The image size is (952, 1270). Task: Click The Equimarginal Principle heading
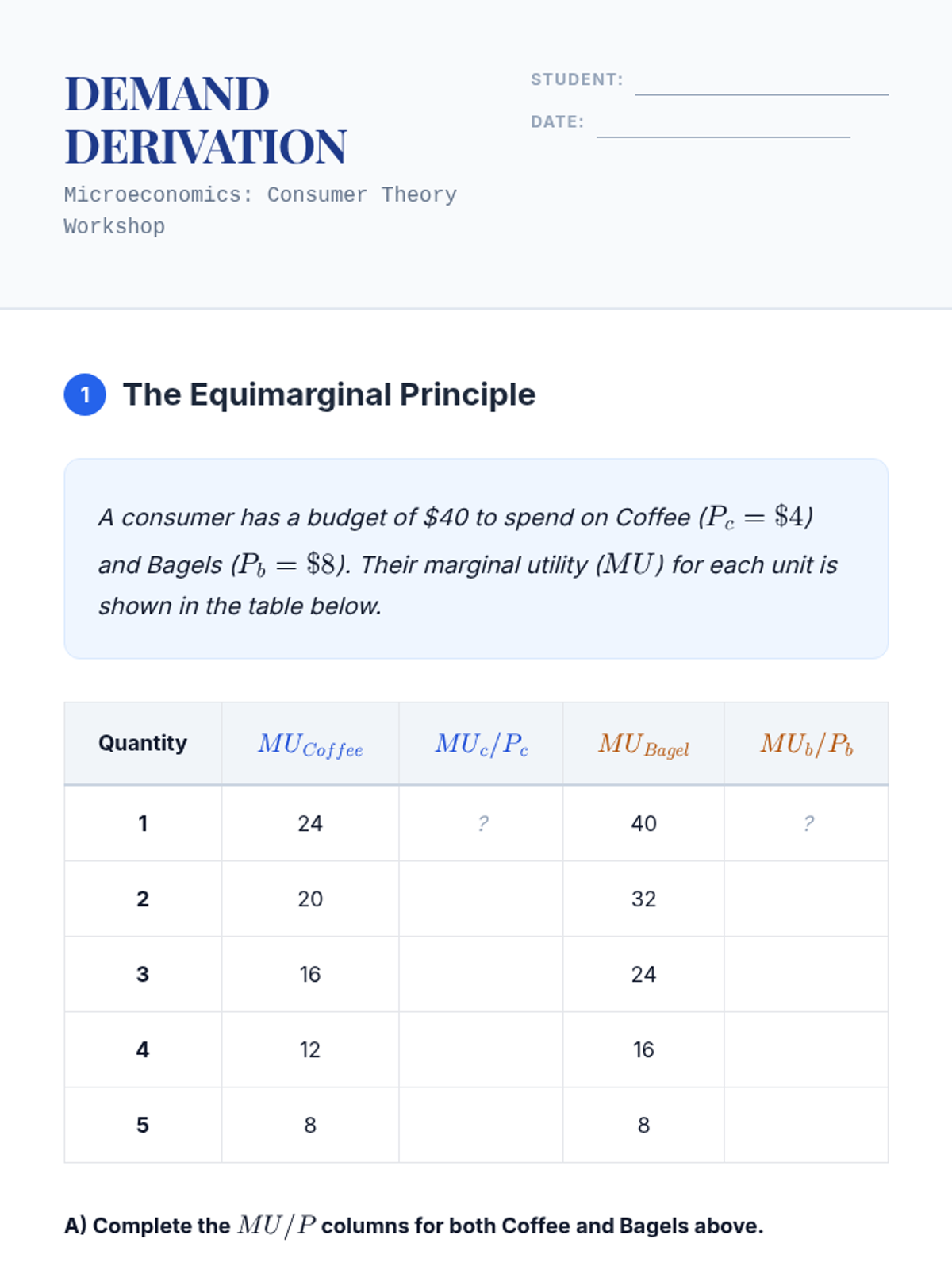click(x=329, y=394)
